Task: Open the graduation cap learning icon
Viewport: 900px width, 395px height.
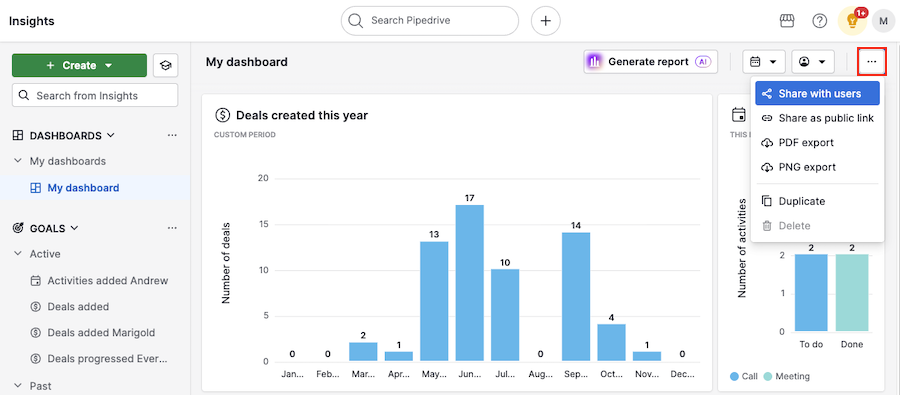Action: [165, 65]
